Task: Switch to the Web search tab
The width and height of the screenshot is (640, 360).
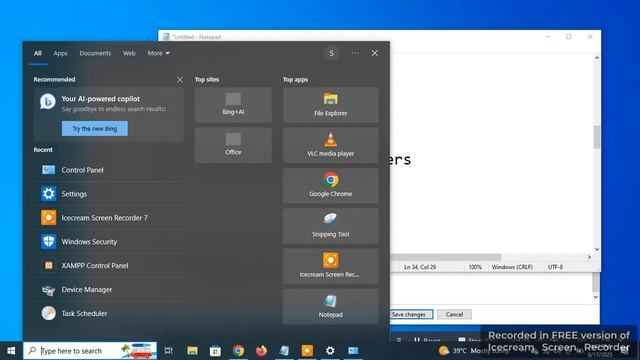Action: click(129, 53)
